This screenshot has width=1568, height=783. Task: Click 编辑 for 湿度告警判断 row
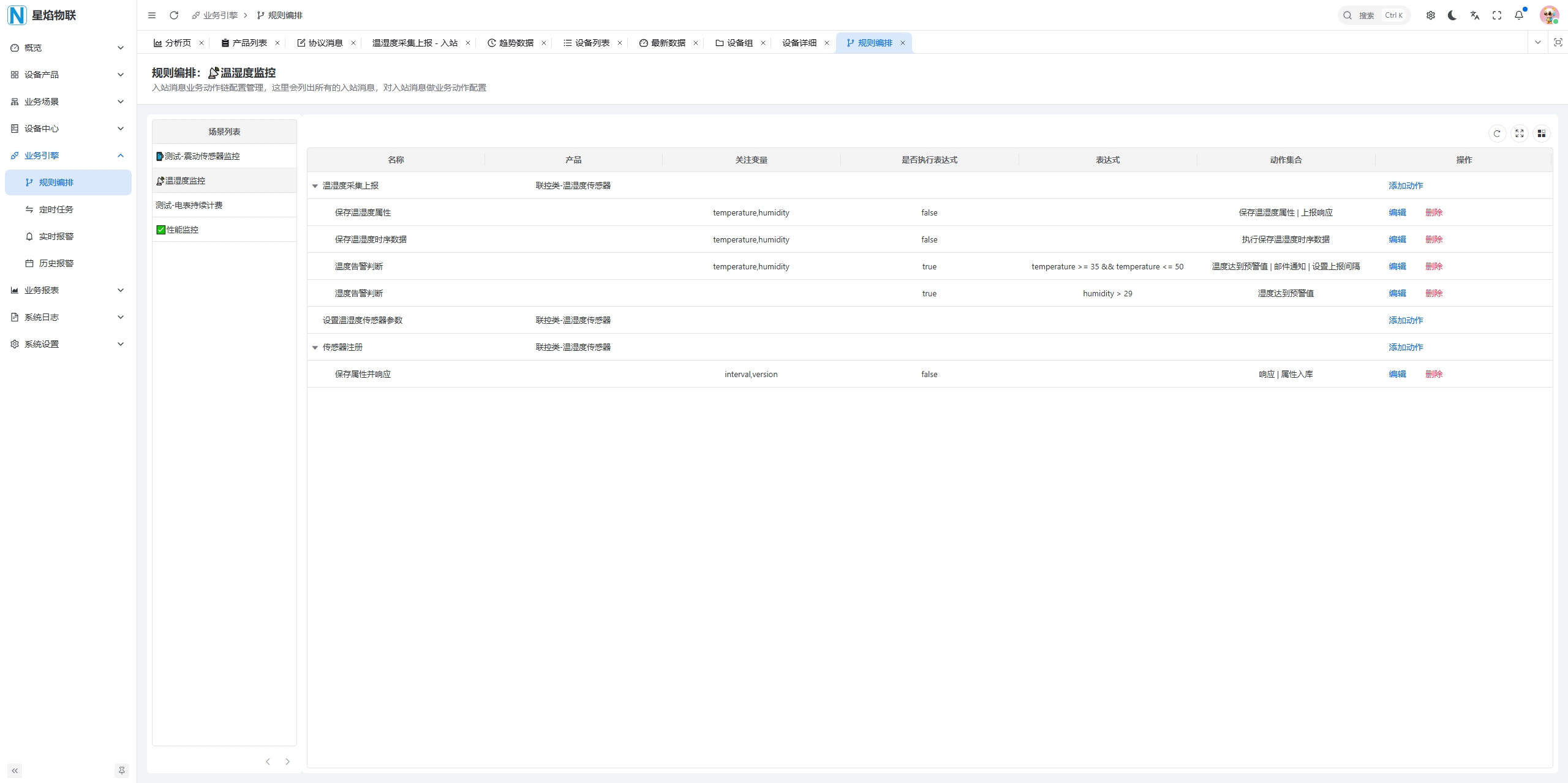[x=1396, y=293]
